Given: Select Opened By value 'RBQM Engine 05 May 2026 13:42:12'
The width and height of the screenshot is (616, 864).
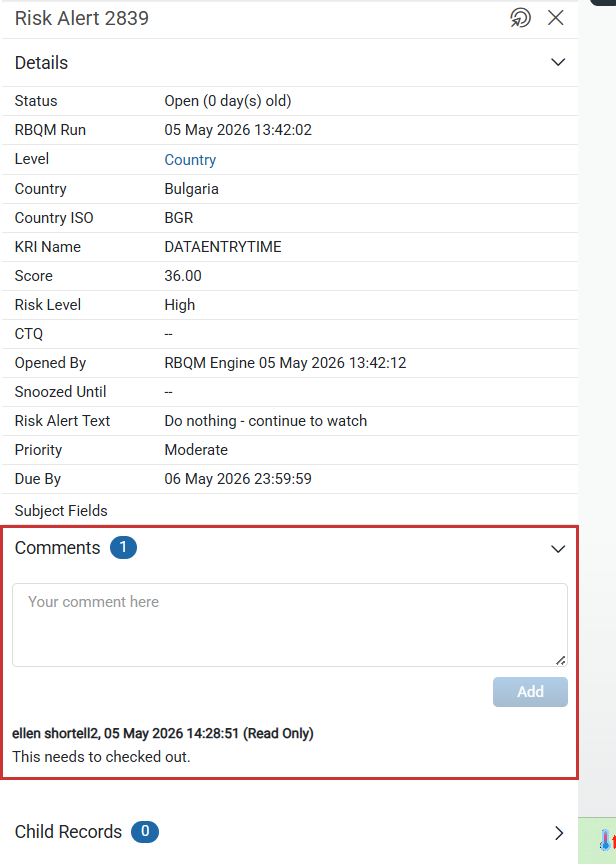Looking at the screenshot, I should (285, 363).
